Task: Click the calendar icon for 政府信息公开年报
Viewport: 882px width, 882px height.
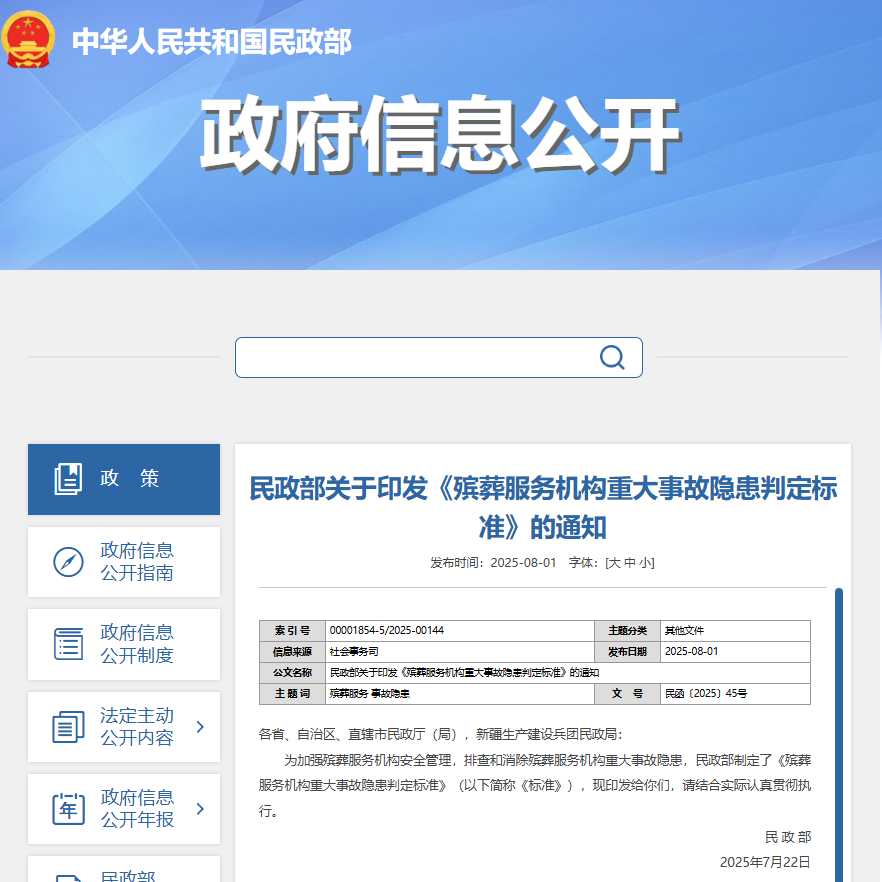Action: tap(68, 808)
